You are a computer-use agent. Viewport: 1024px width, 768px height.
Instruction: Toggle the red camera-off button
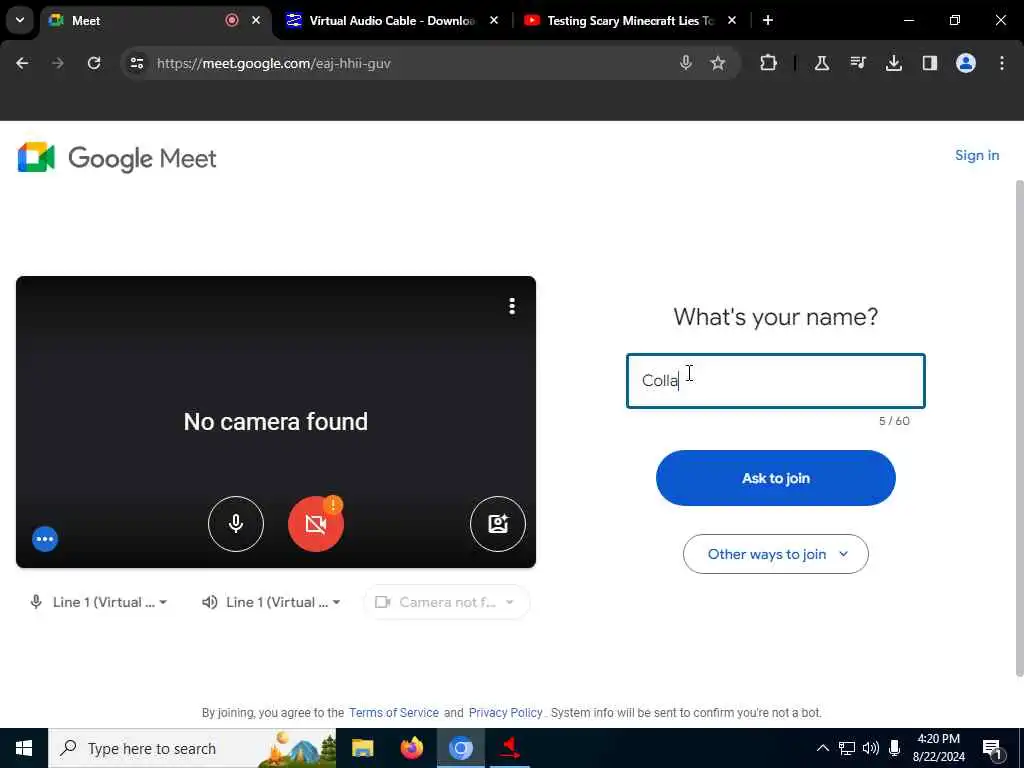click(x=315, y=524)
